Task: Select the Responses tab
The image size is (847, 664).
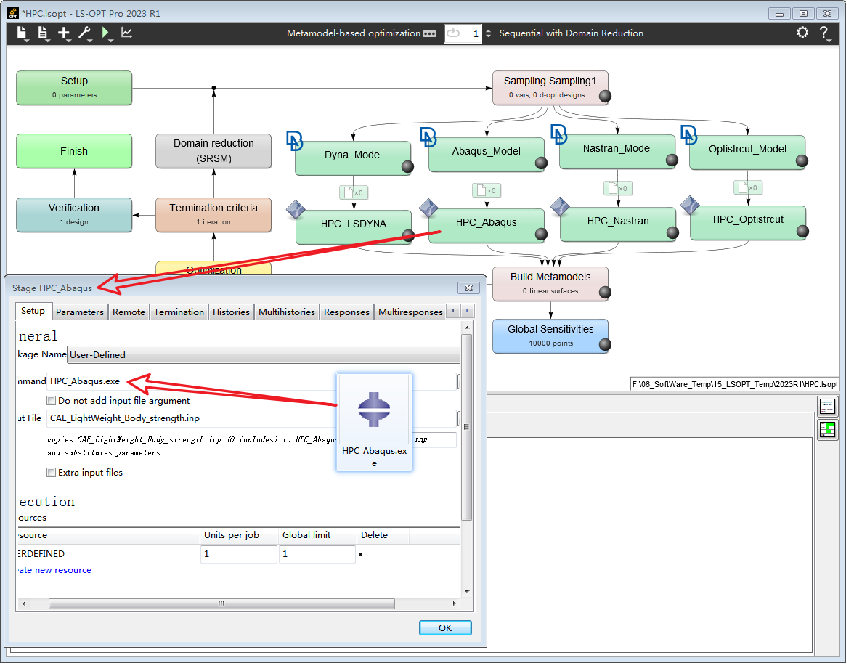Action: pos(346,312)
